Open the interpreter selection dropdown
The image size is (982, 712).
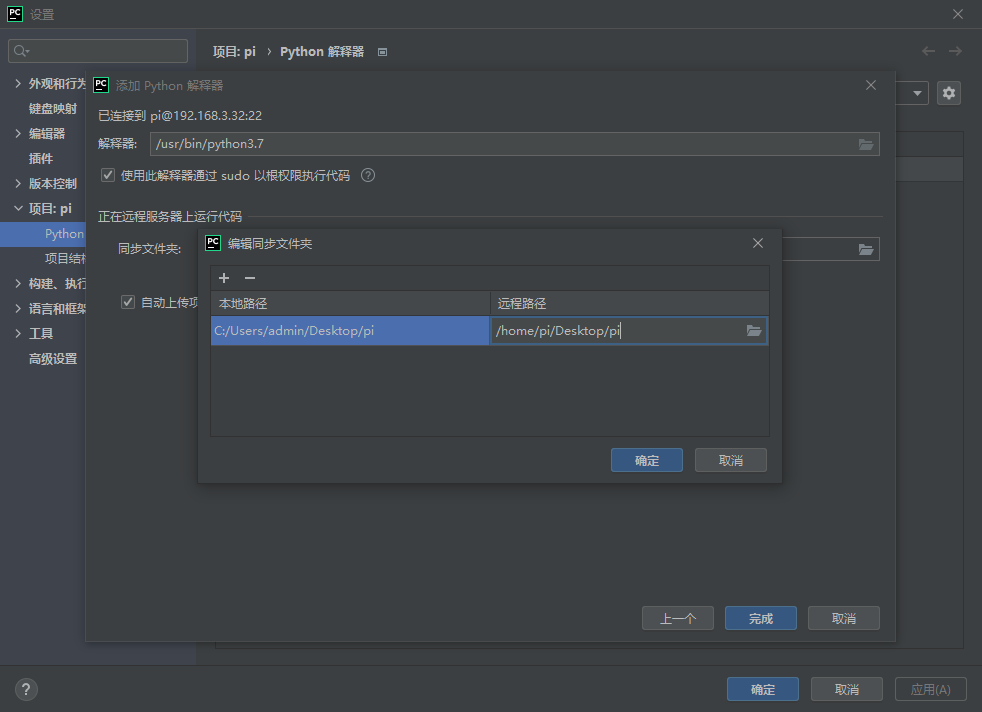[x=917, y=93]
